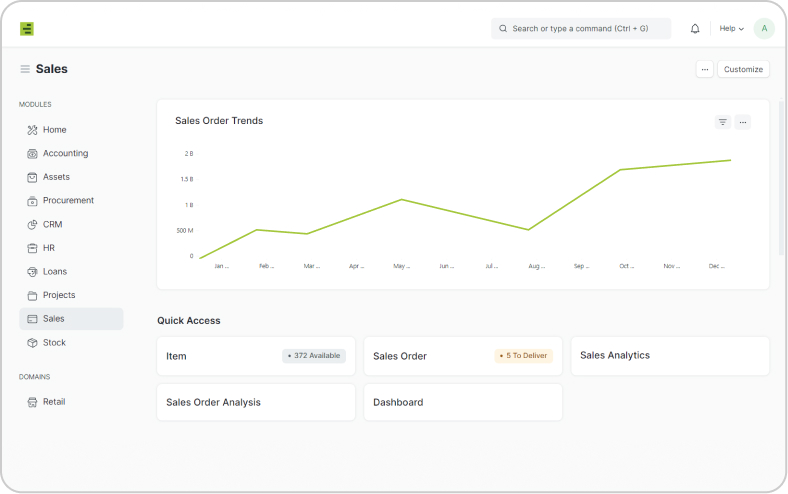Open the Sales Order Trends ellipsis menu
The image size is (788, 494).
click(742, 122)
